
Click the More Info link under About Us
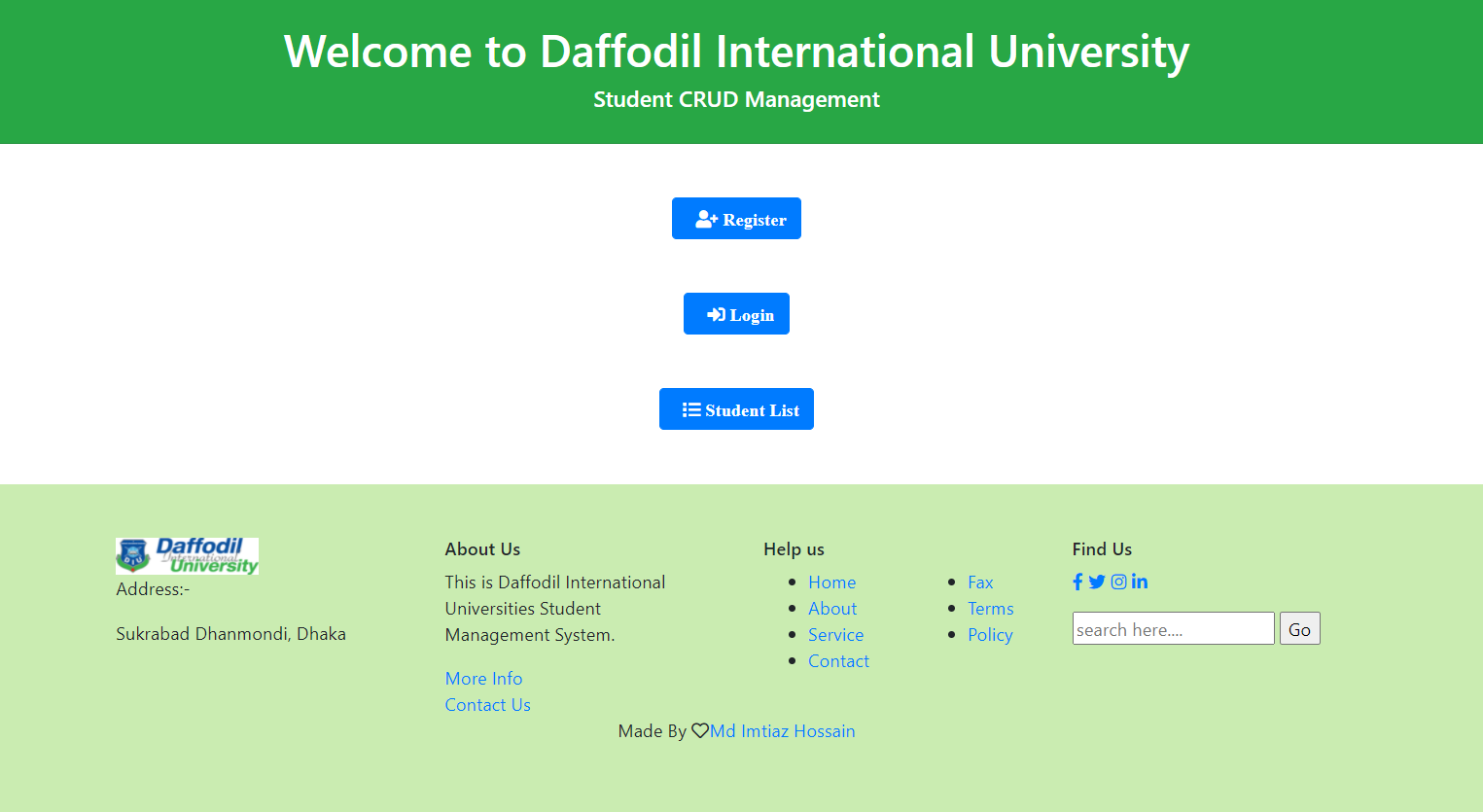pyautogui.click(x=483, y=678)
